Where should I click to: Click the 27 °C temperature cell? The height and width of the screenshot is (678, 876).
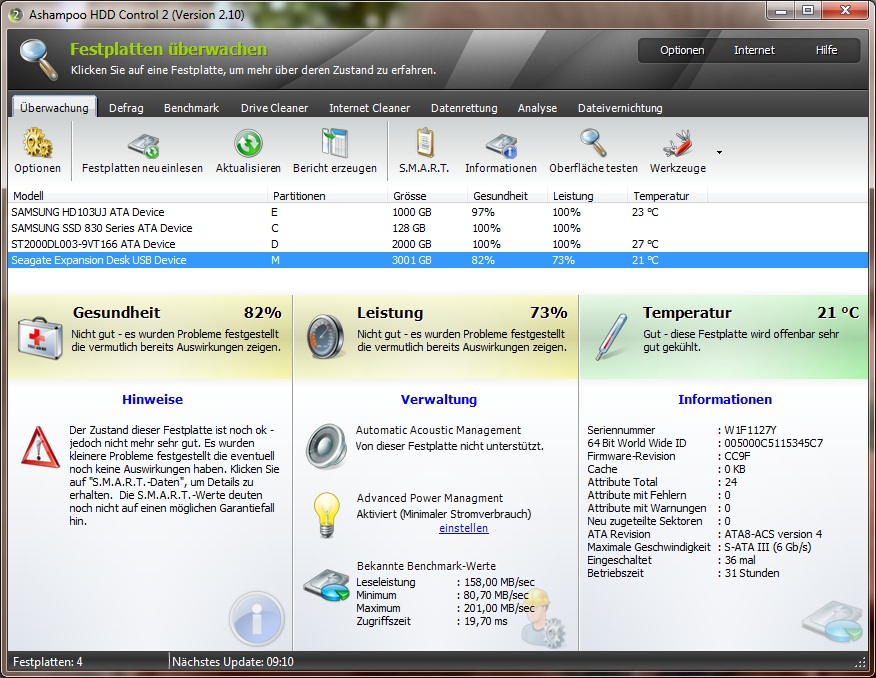click(645, 244)
